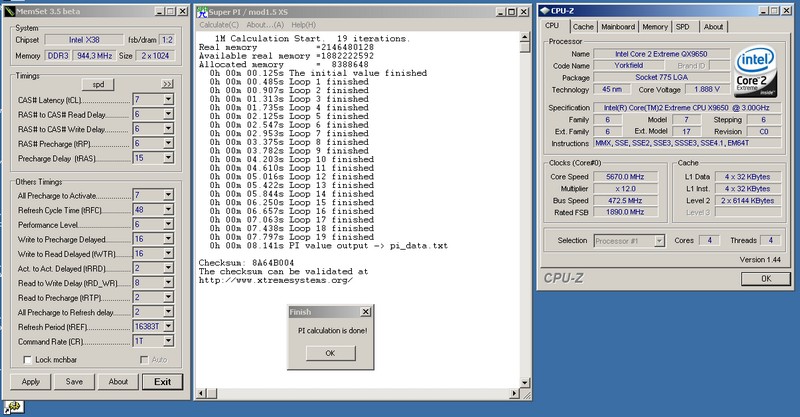Click Super PI horizontal scrollbar right arrow

(514, 393)
